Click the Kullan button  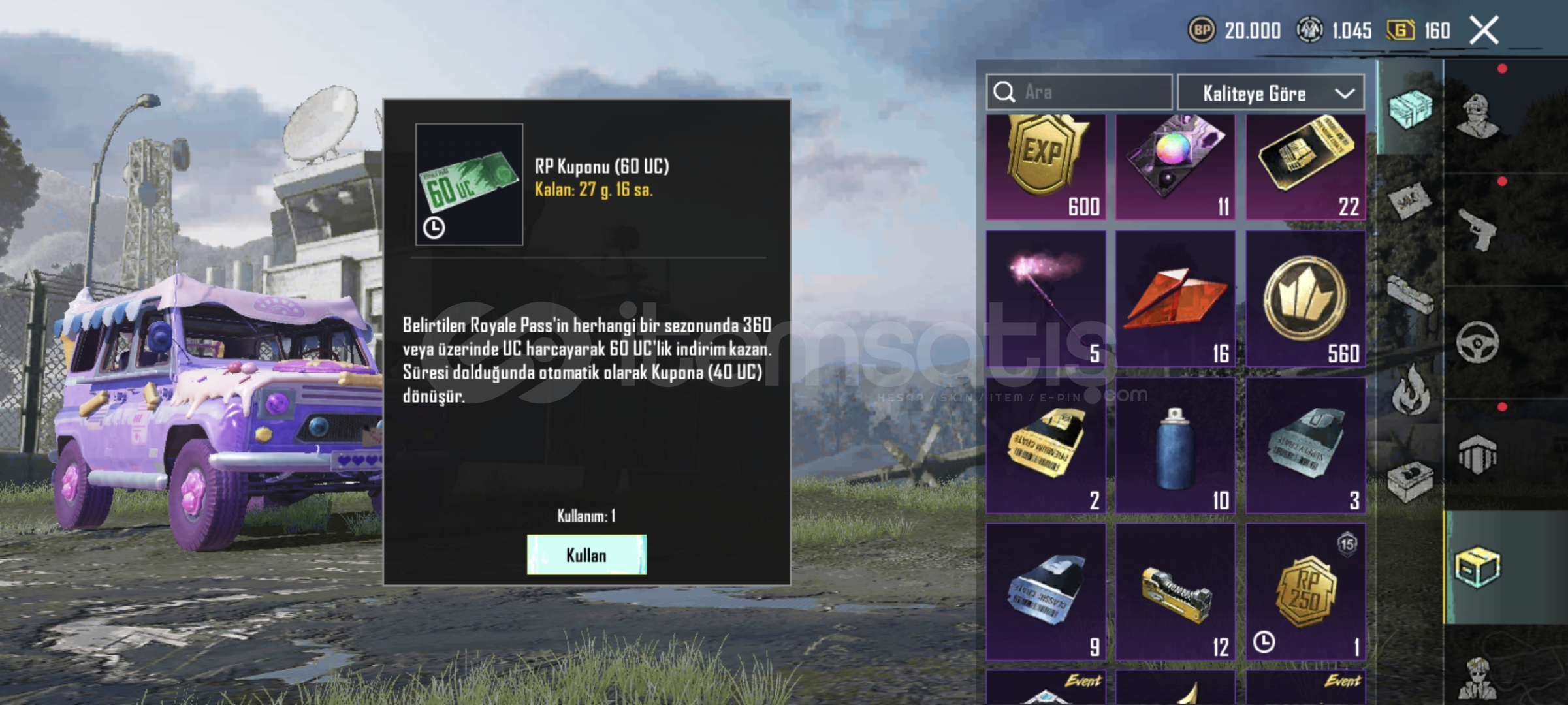[586, 555]
